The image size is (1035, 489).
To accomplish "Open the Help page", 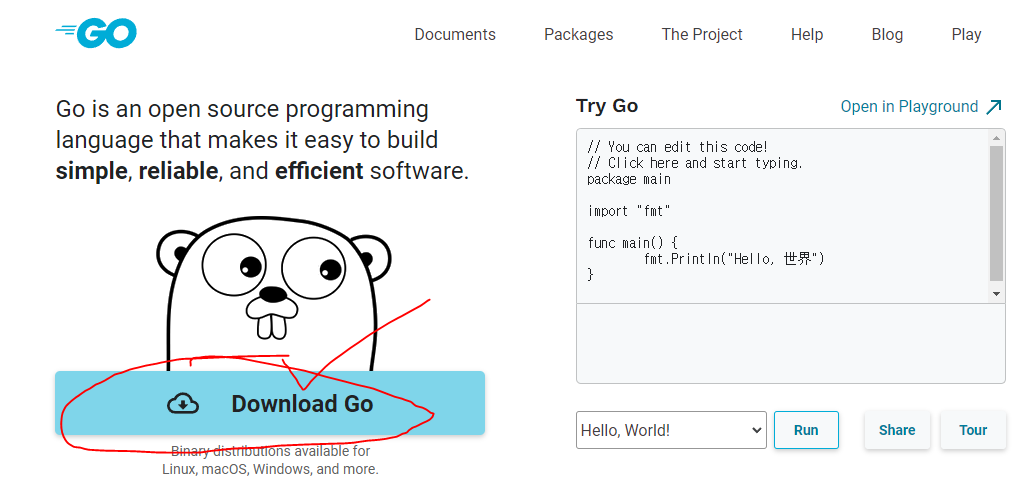I will (807, 34).
